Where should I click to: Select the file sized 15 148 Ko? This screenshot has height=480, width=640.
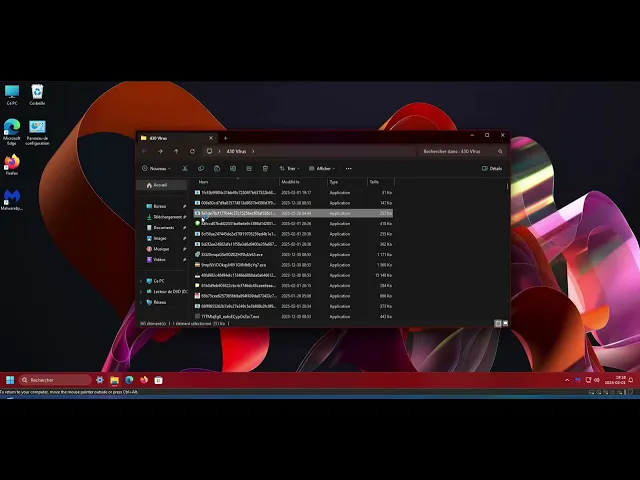[x=293, y=275]
